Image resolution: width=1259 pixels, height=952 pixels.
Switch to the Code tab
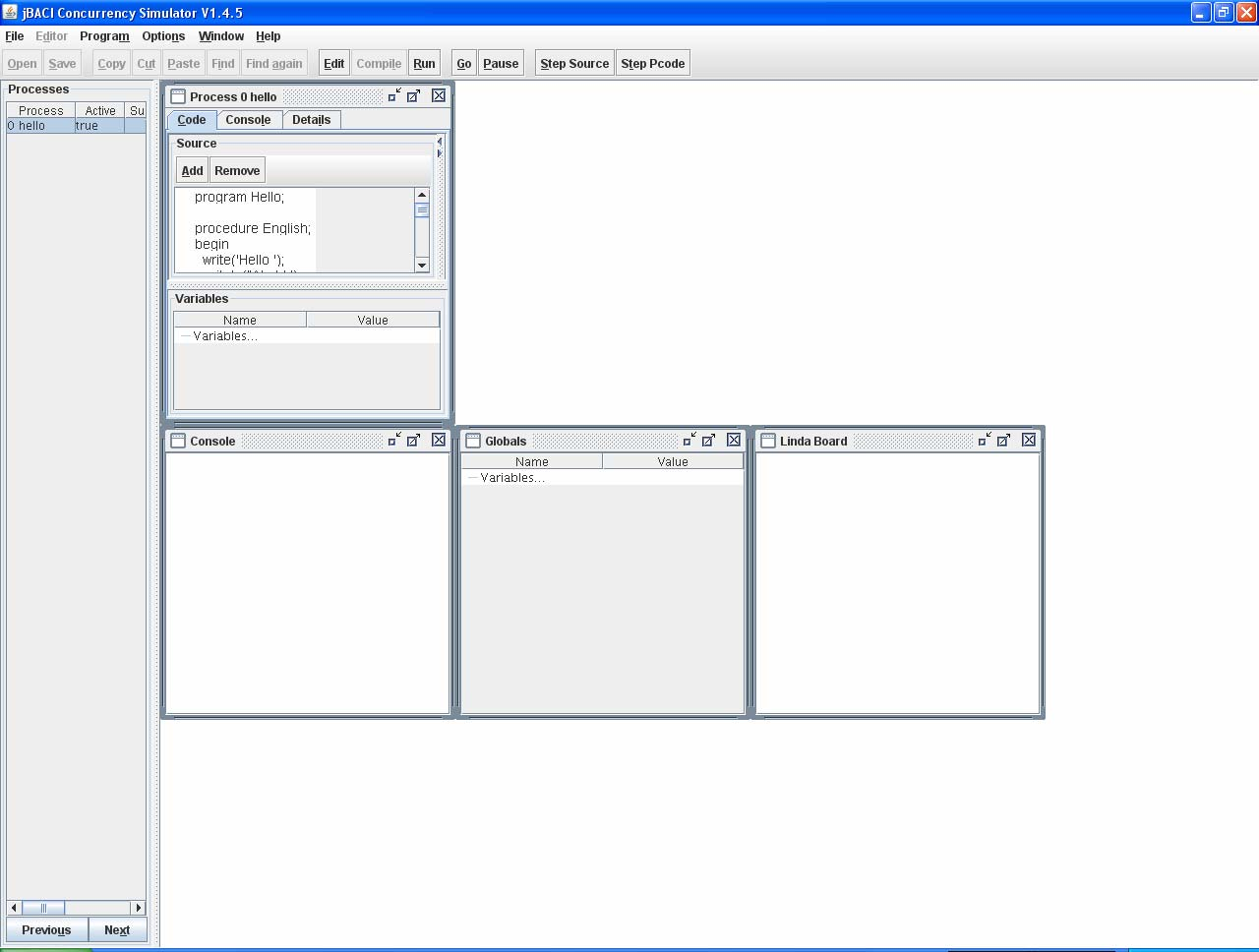pyautogui.click(x=192, y=120)
